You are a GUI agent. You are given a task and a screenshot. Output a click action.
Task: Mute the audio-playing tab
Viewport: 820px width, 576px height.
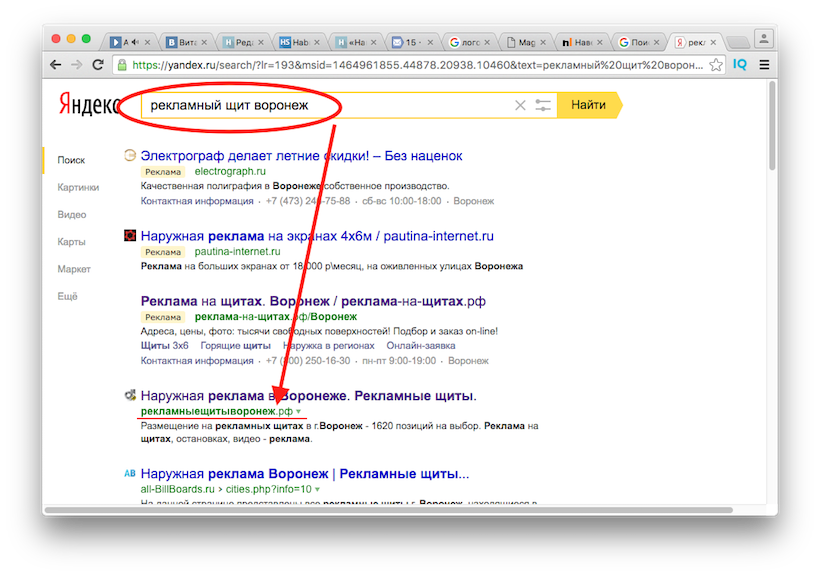click(x=135, y=42)
